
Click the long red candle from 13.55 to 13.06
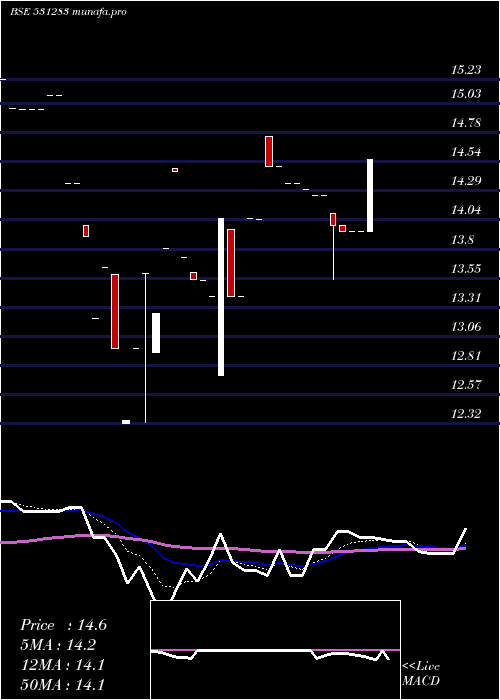115,311
